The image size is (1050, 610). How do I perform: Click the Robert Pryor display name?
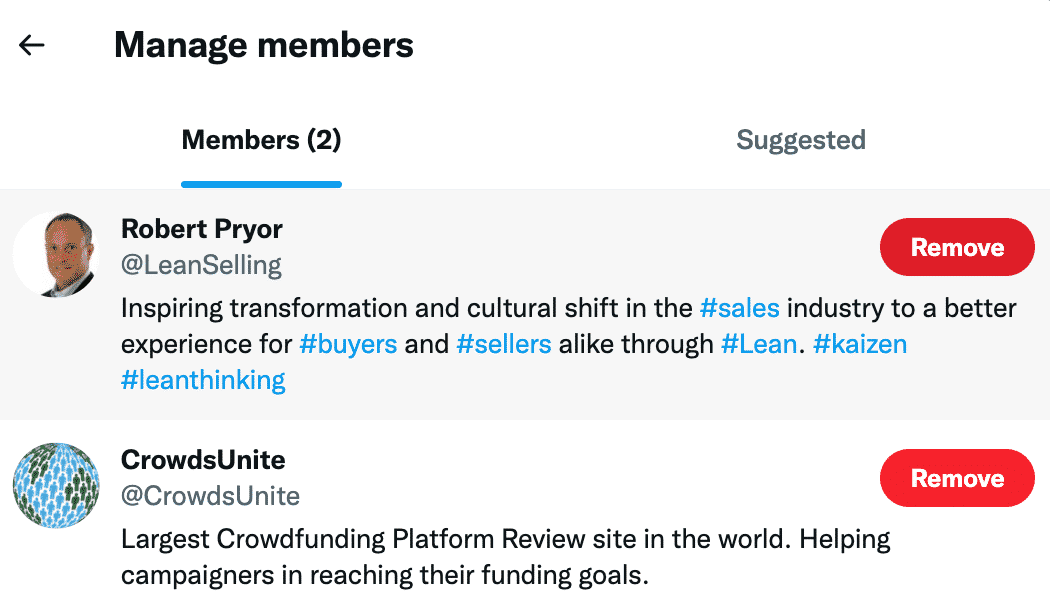[x=202, y=230]
